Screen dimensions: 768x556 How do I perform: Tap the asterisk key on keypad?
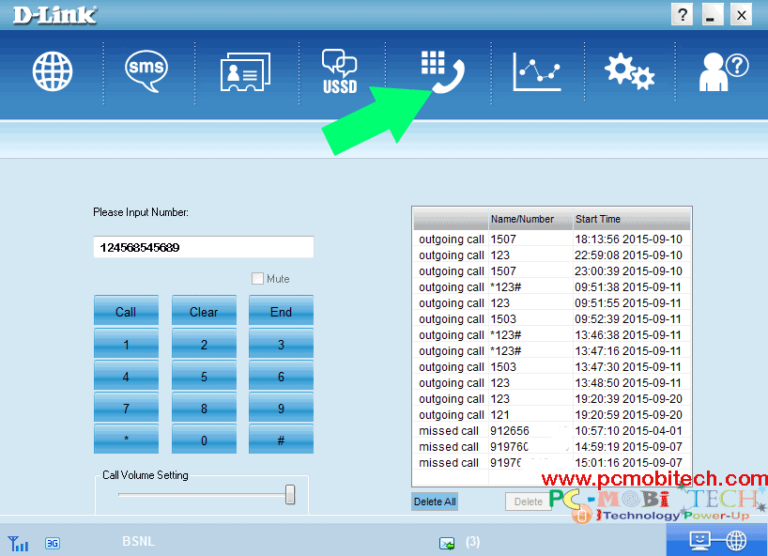[126, 439]
